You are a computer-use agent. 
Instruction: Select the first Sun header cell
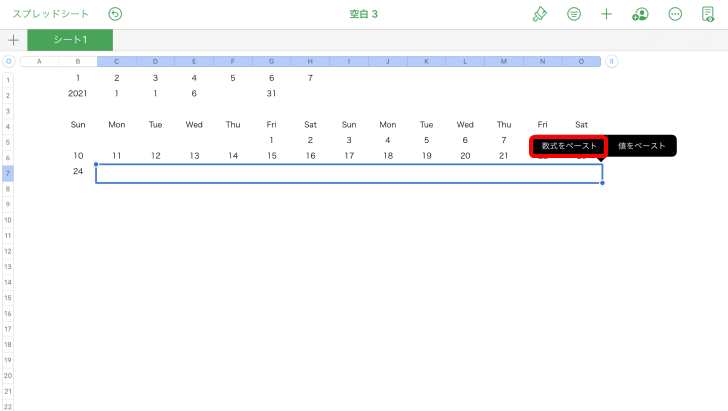(x=78, y=124)
